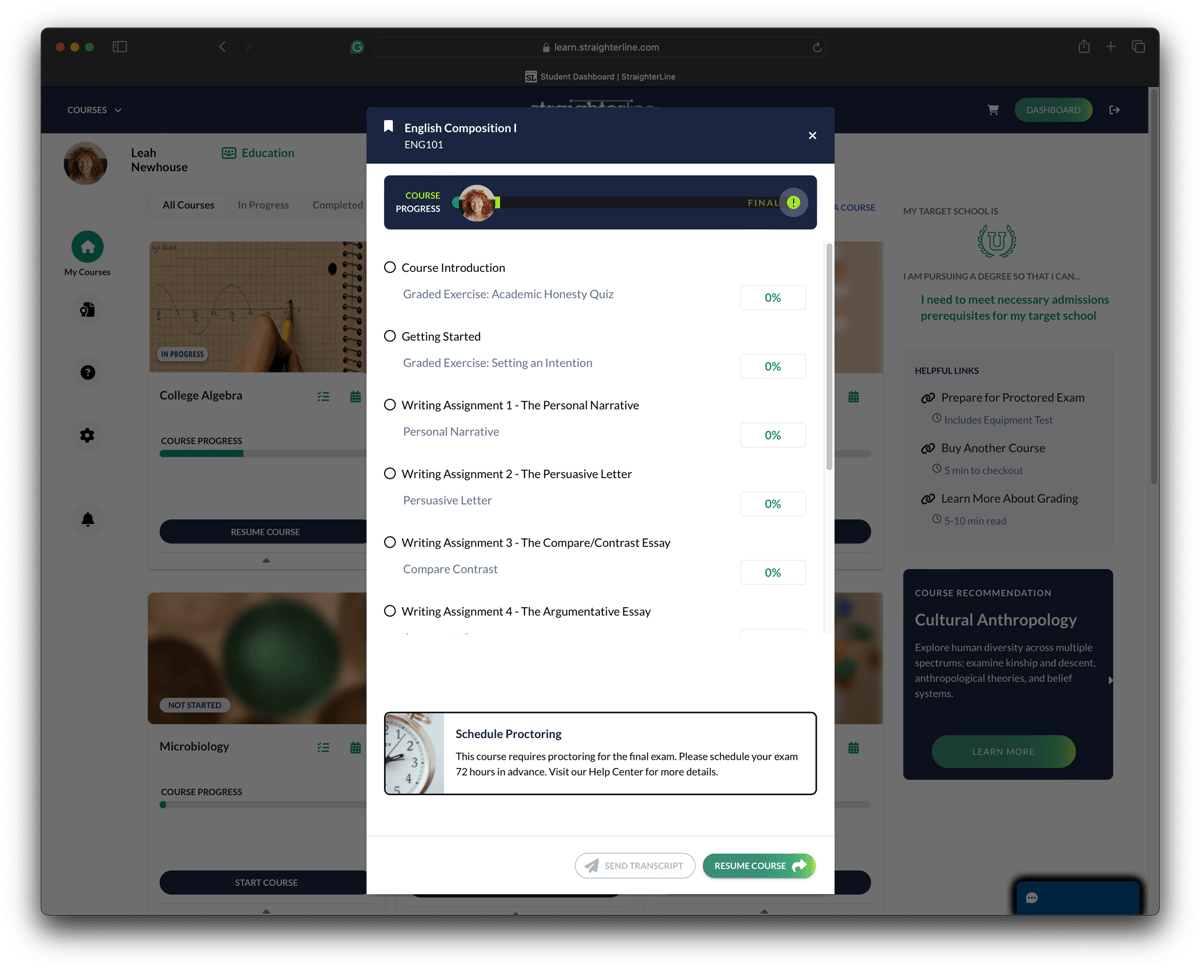
Task: Switch to All Courses tab
Action: pyautogui.click(x=188, y=205)
